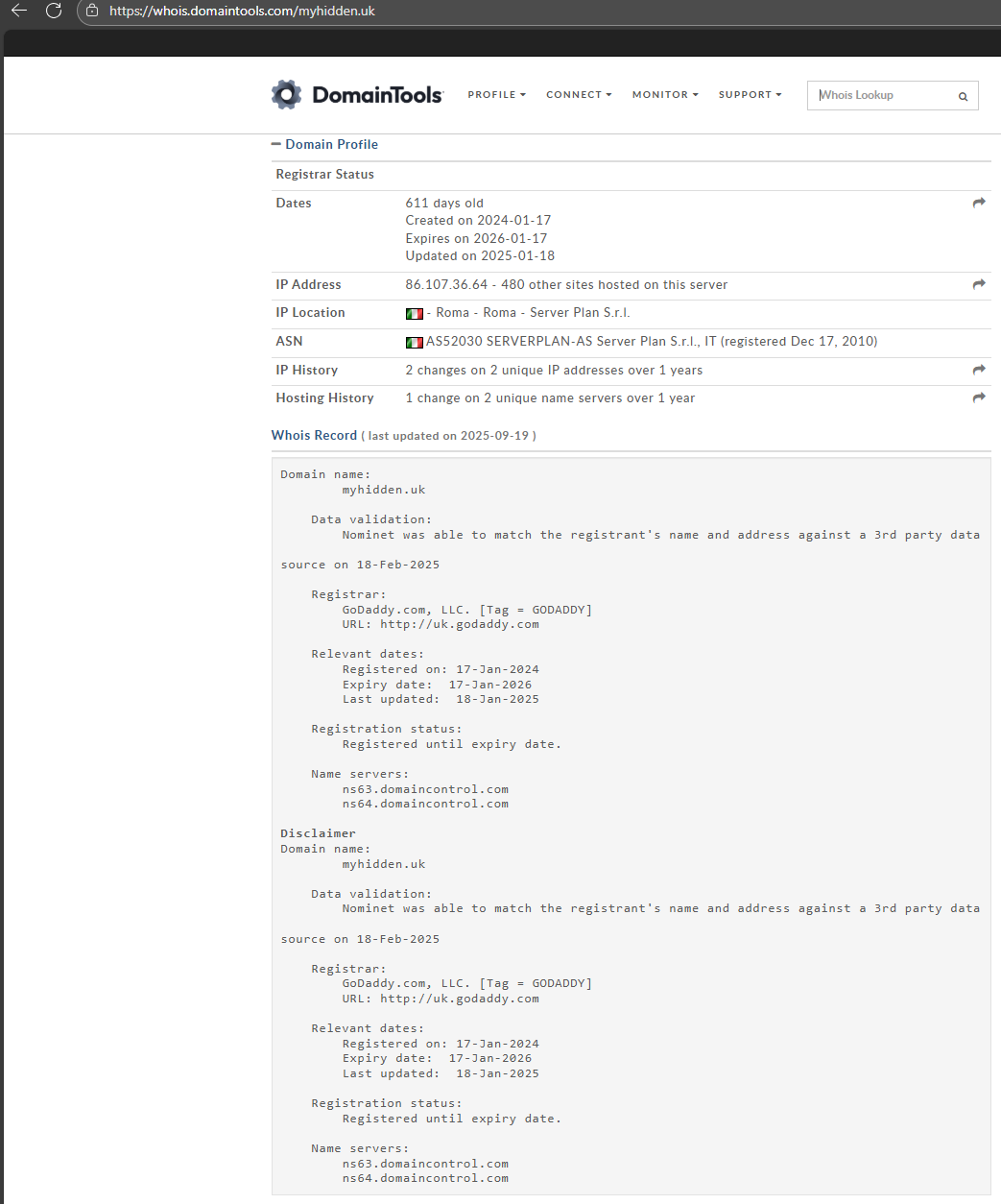This screenshot has width=1001, height=1204.
Task: Click the first 'Registered on: 17-Jan-2024' line
Action: coord(441,669)
